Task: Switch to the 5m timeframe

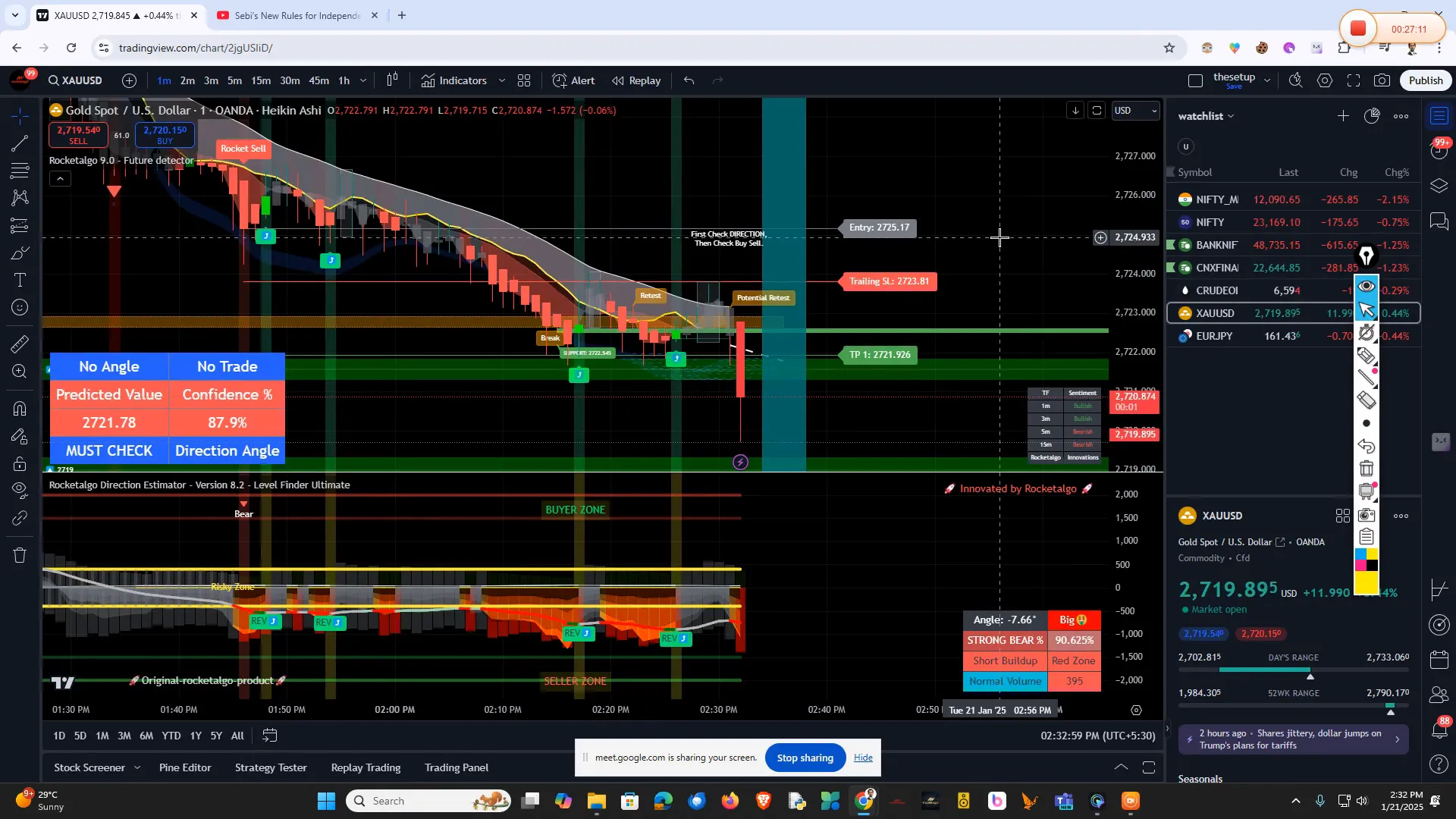Action: [x=235, y=80]
